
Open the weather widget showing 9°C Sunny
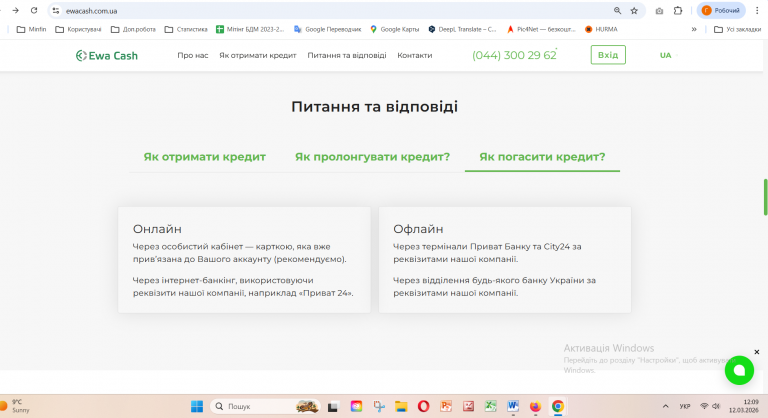pyautogui.click(x=16, y=406)
